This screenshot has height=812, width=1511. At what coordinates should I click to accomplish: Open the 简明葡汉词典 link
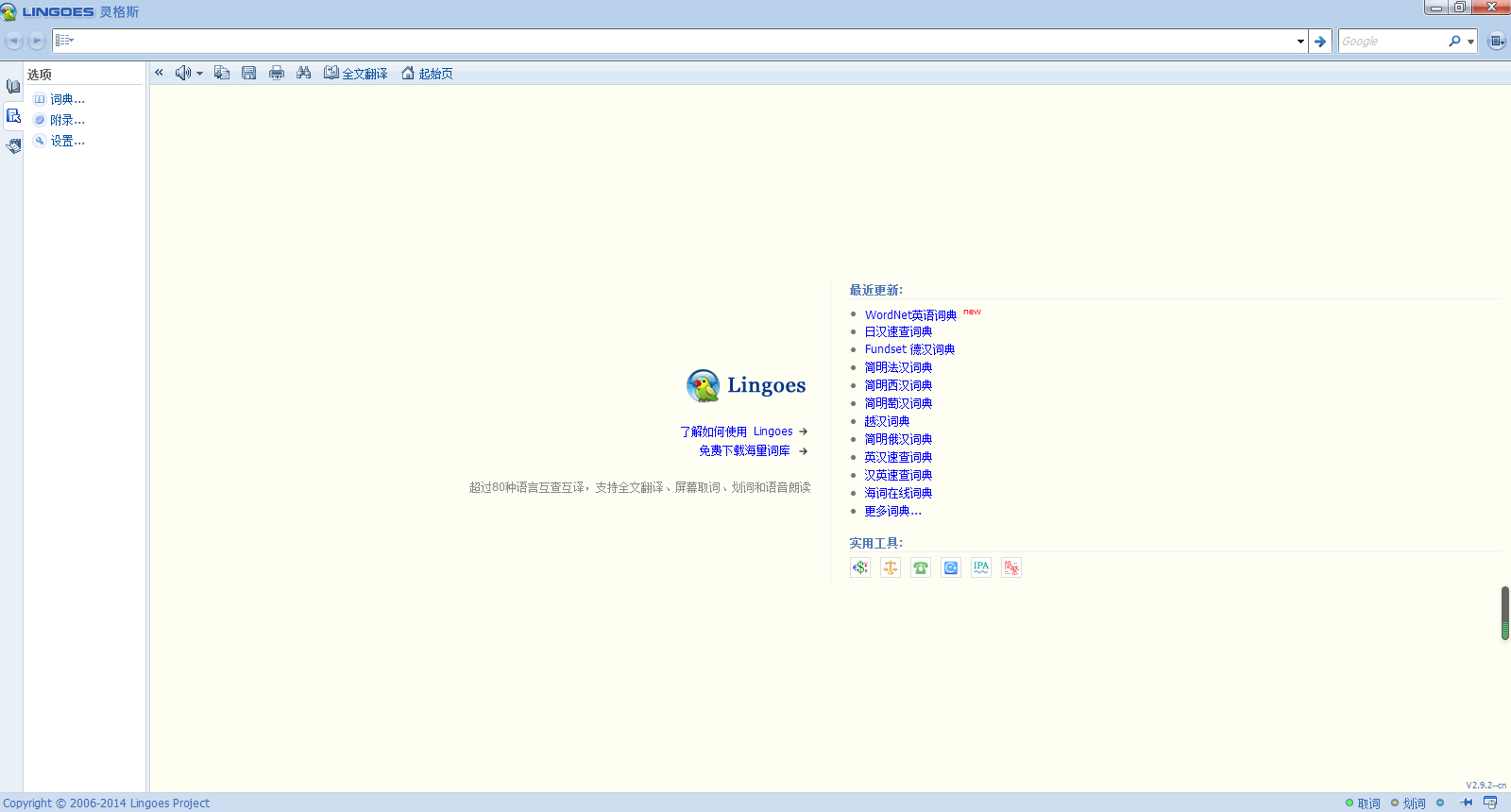coord(898,403)
